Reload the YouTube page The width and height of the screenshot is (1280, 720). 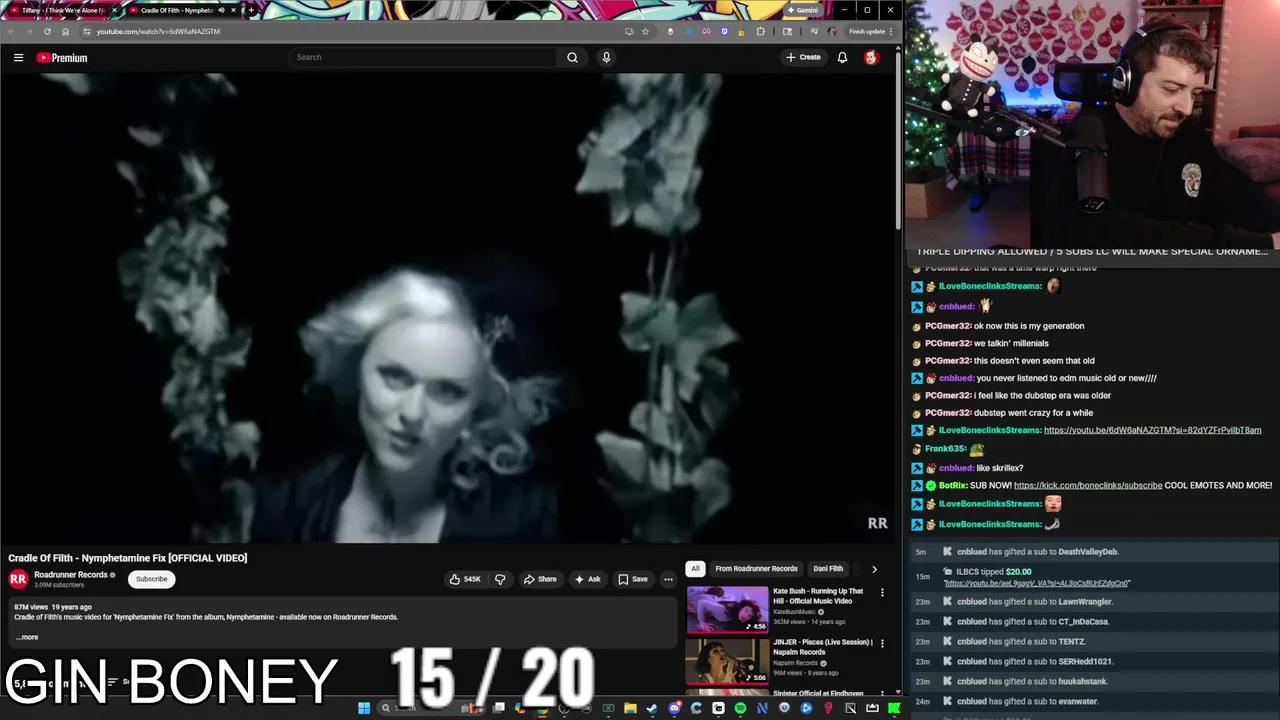pyautogui.click(x=47, y=31)
